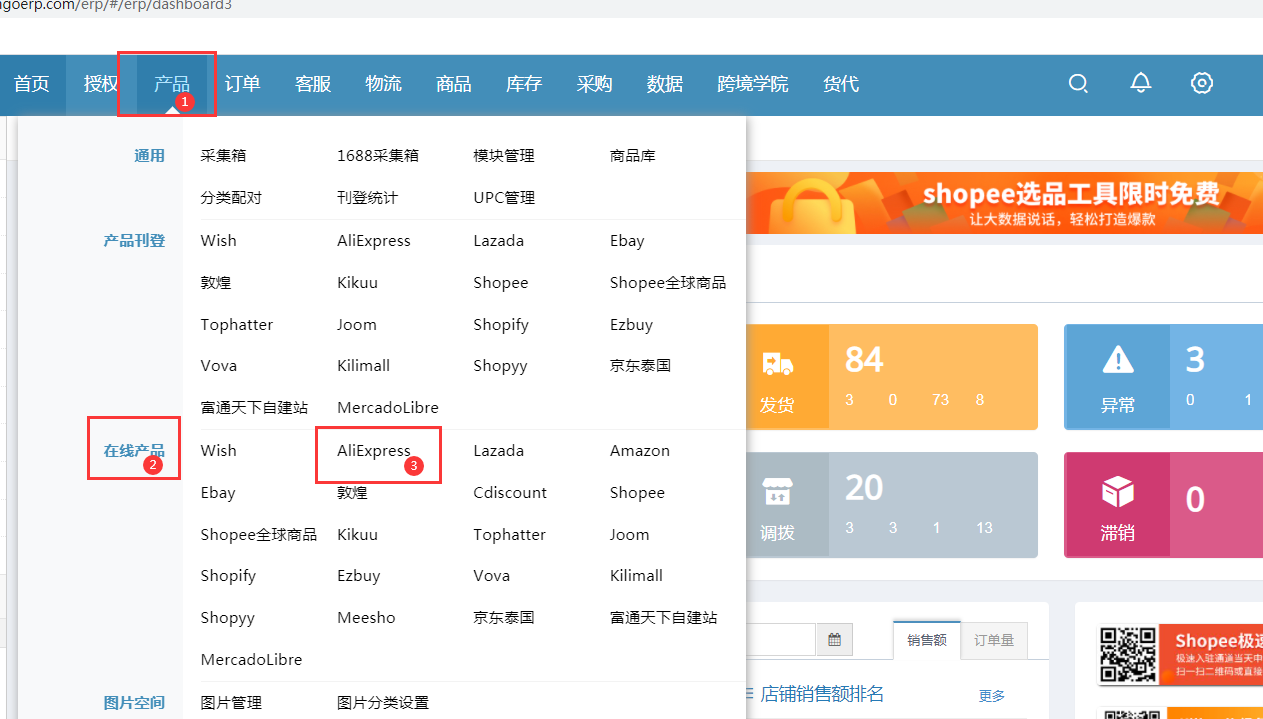Click the 13 count on the 调拨 card
This screenshot has height=719, width=1263.
pos(984,528)
